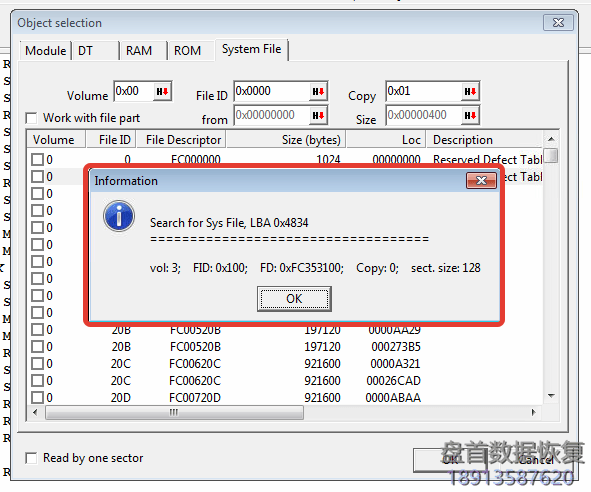Close the Object selection window
The width and height of the screenshot is (591, 492).
(559, 23)
